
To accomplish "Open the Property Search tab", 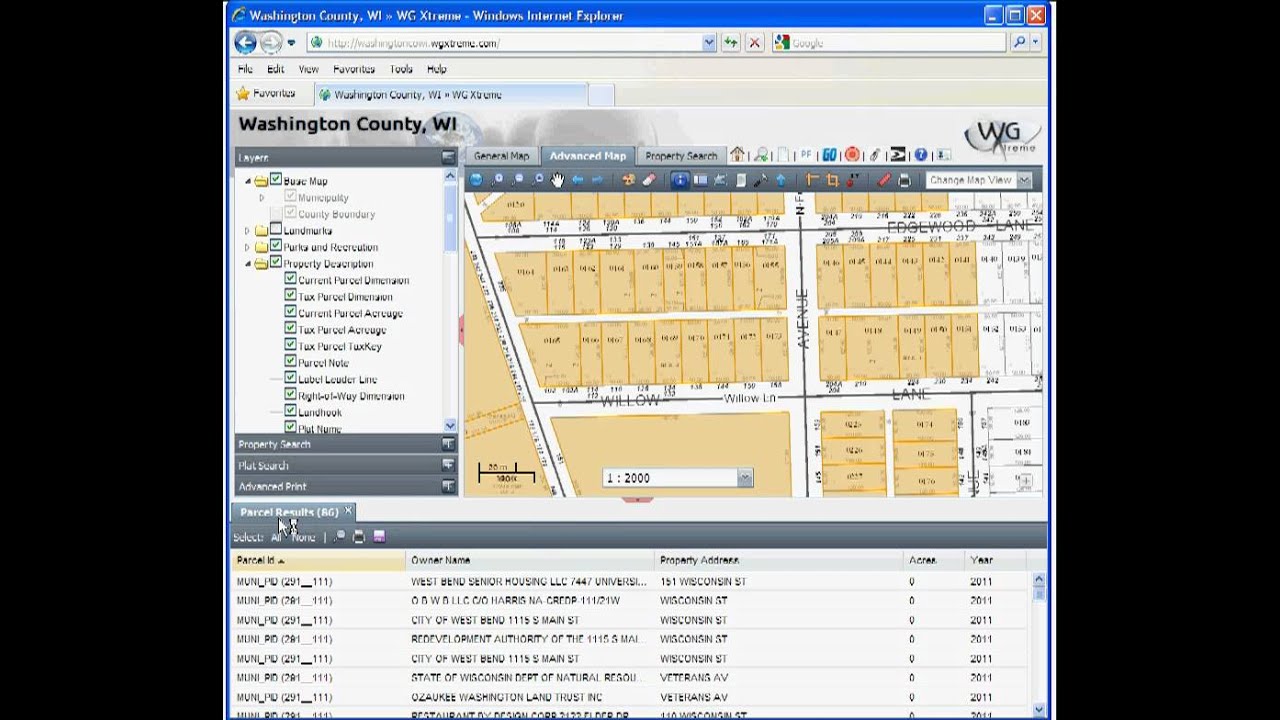I will (681, 156).
